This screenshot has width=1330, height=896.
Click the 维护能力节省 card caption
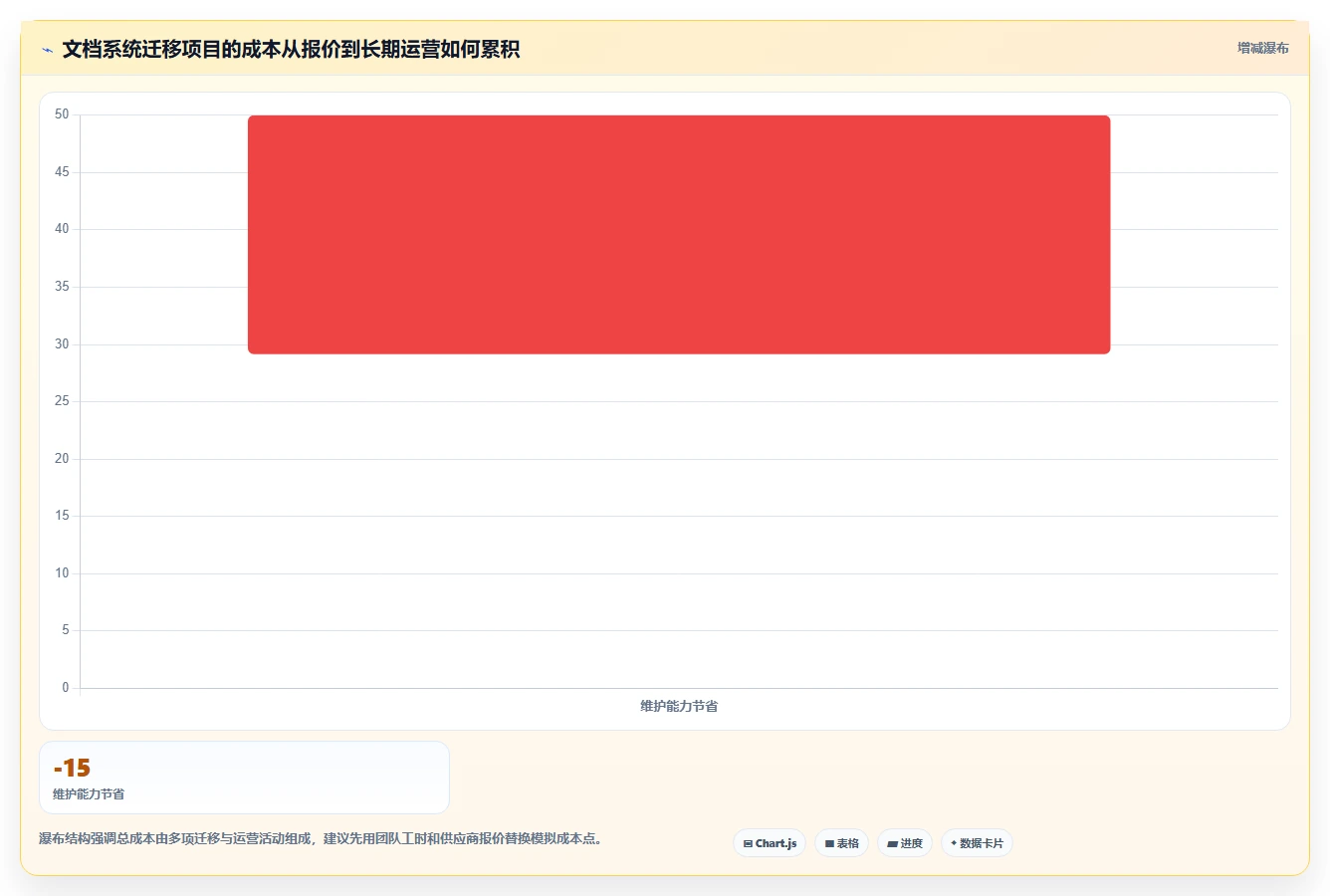(89, 794)
